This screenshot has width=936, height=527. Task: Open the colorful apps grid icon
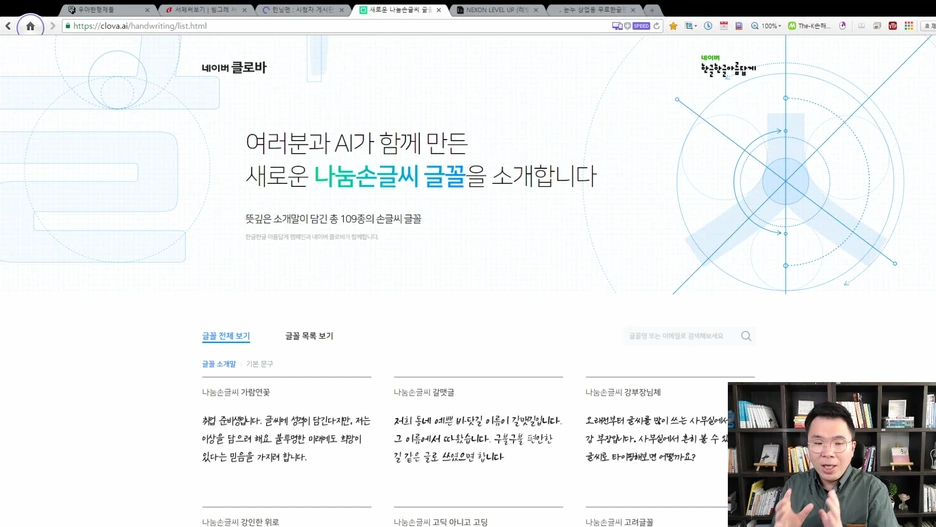(x=909, y=26)
